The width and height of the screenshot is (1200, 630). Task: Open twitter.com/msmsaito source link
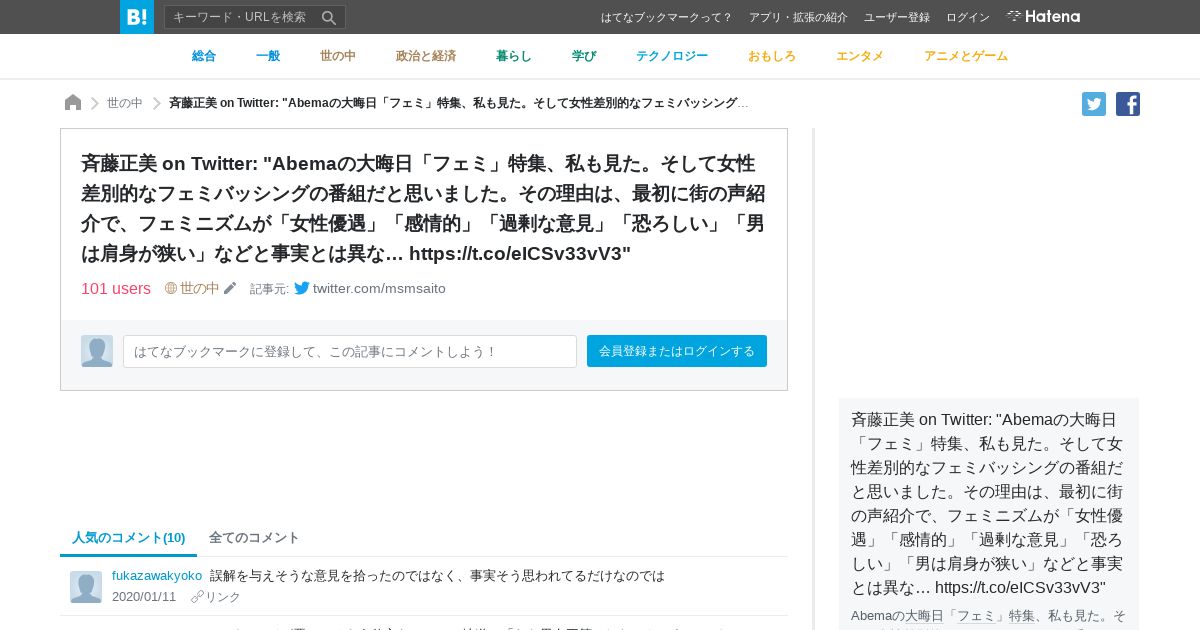tap(379, 288)
